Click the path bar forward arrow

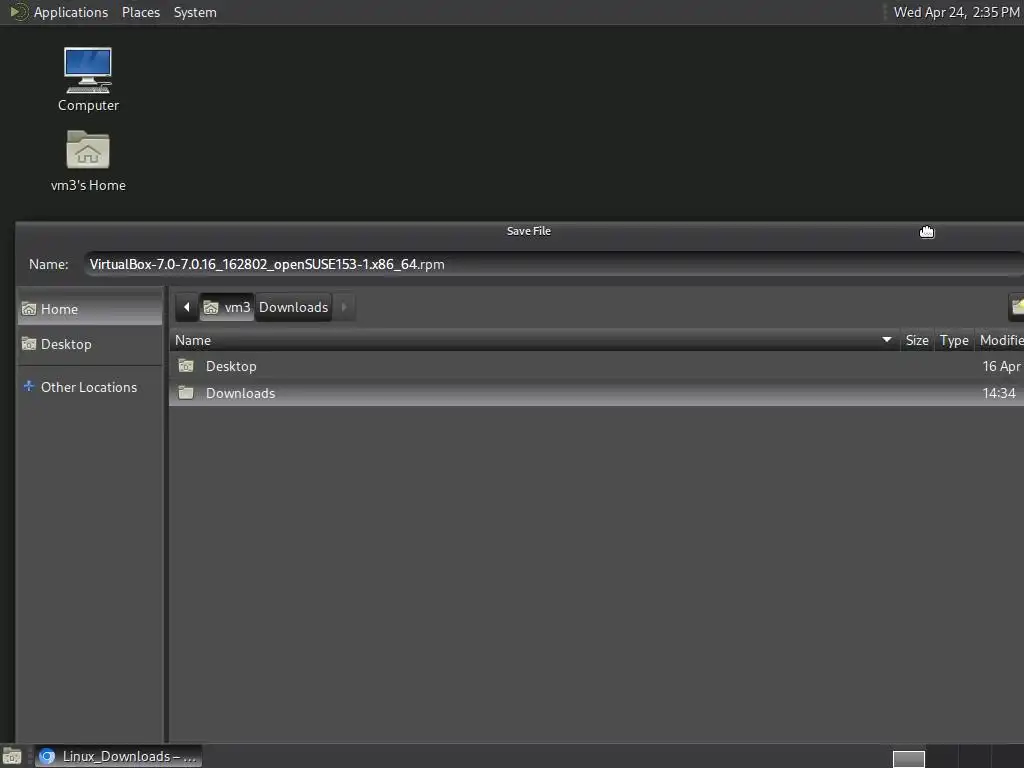pyautogui.click(x=344, y=307)
